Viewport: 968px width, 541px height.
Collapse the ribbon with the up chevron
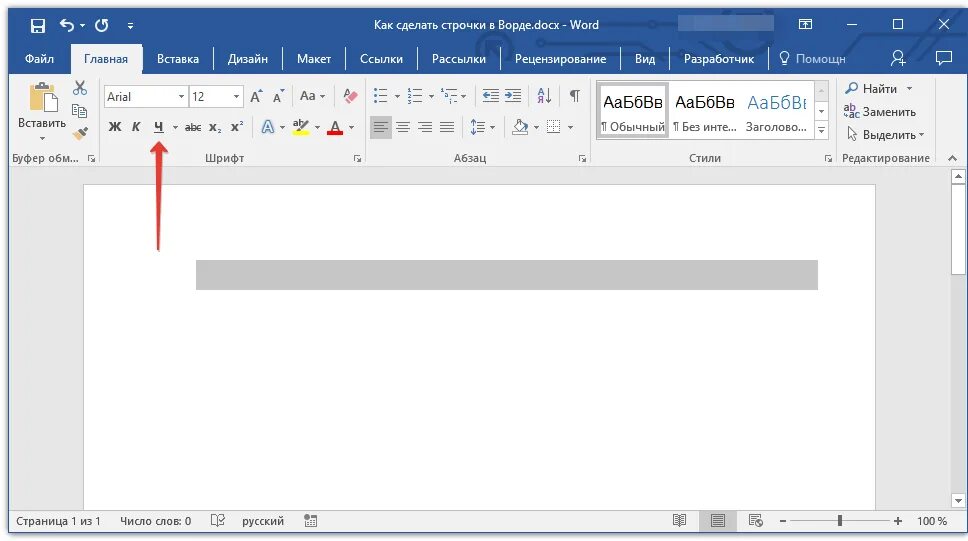pyautogui.click(x=953, y=159)
